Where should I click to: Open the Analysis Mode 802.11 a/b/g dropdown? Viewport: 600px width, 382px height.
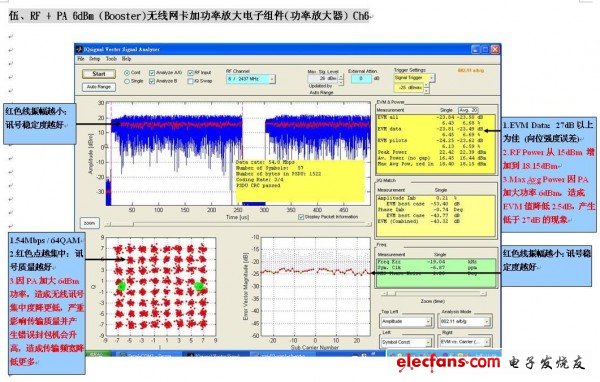(465, 322)
